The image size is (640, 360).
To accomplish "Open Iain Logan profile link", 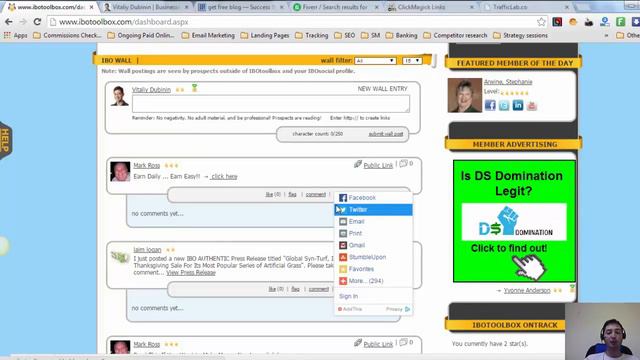I will pyautogui.click(x=147, y=249).
